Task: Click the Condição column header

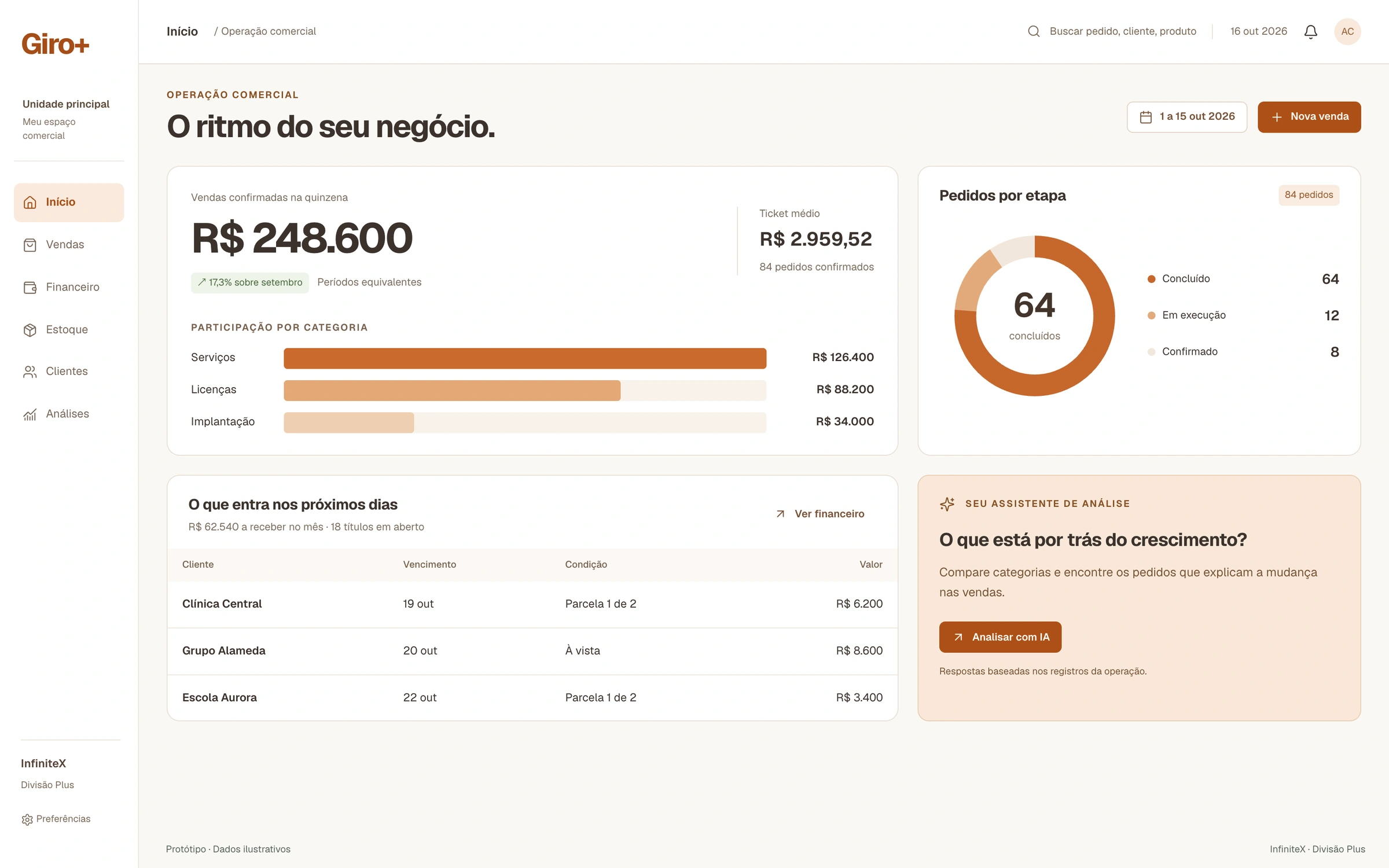Action: click(x=586, y=564)
